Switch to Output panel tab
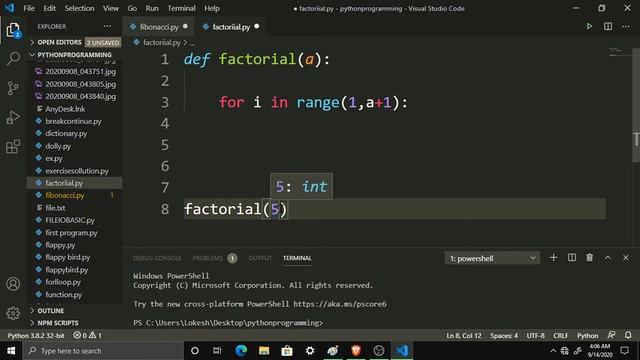This screenshot has width=640, height=360. (x=260, y=258)
